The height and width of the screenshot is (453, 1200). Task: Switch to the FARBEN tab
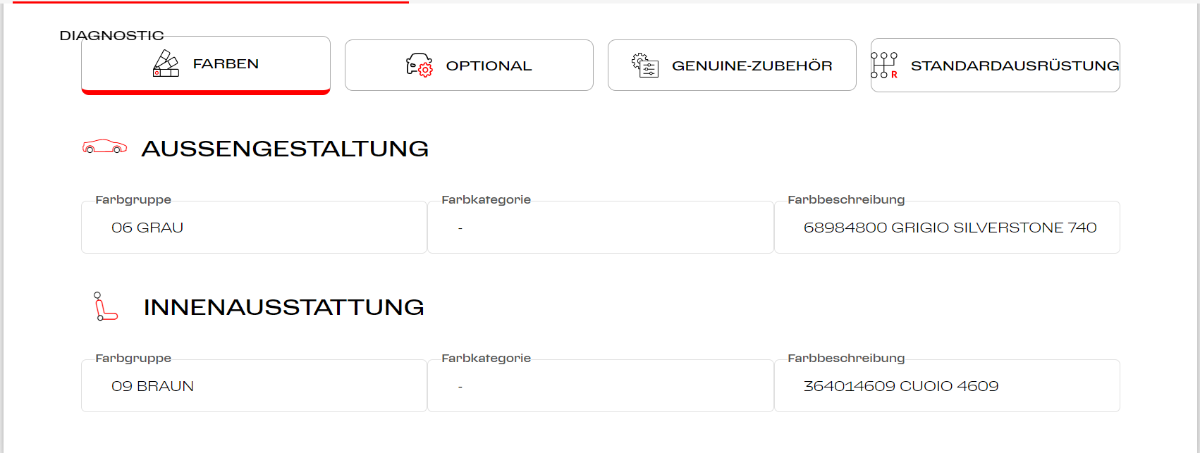pyautogui.click(x=225, y=64)
